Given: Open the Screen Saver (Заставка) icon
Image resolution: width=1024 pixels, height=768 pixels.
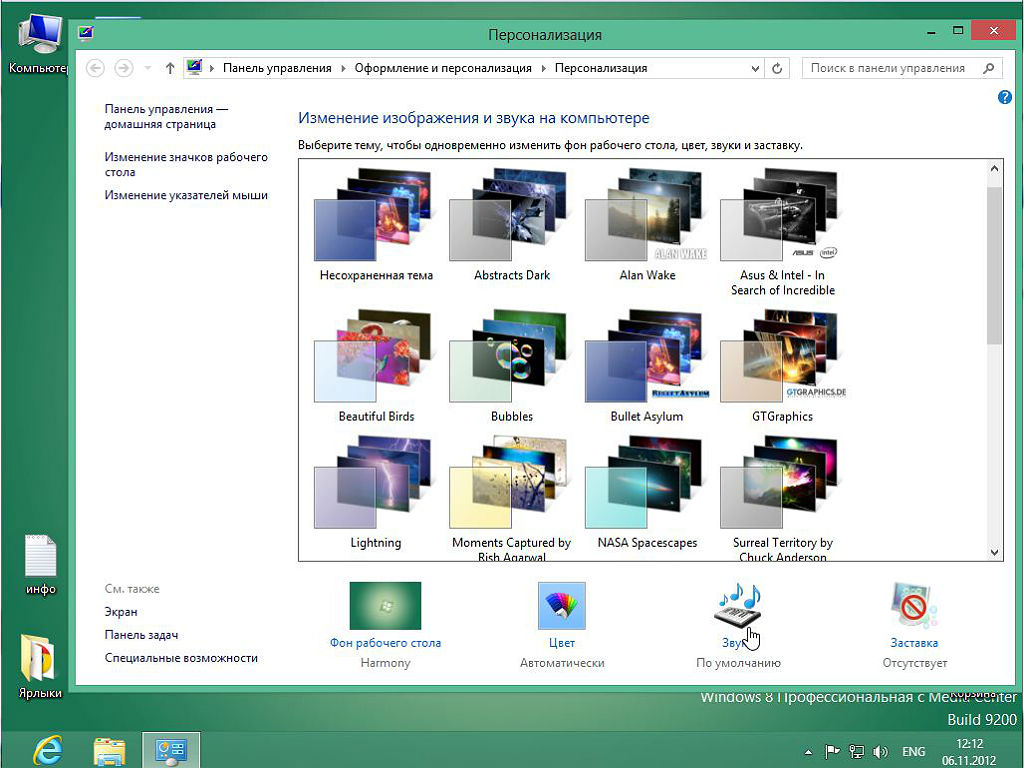Looking at the screenshot, I should (914, 607).
